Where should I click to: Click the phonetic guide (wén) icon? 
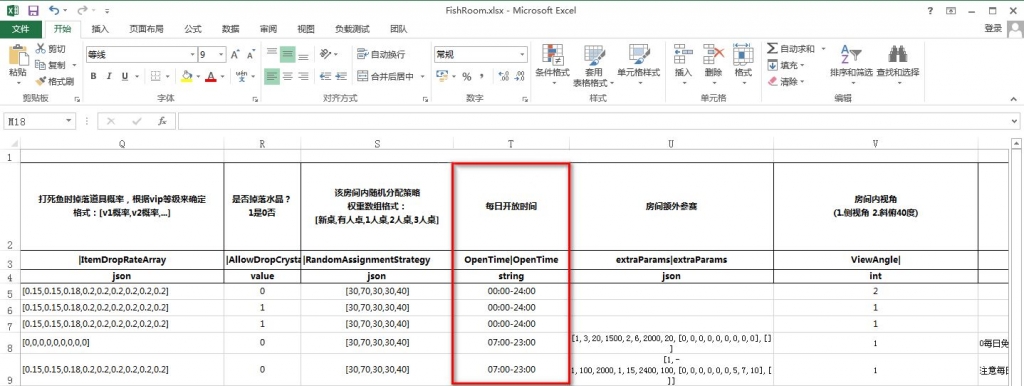coord(241,76)
